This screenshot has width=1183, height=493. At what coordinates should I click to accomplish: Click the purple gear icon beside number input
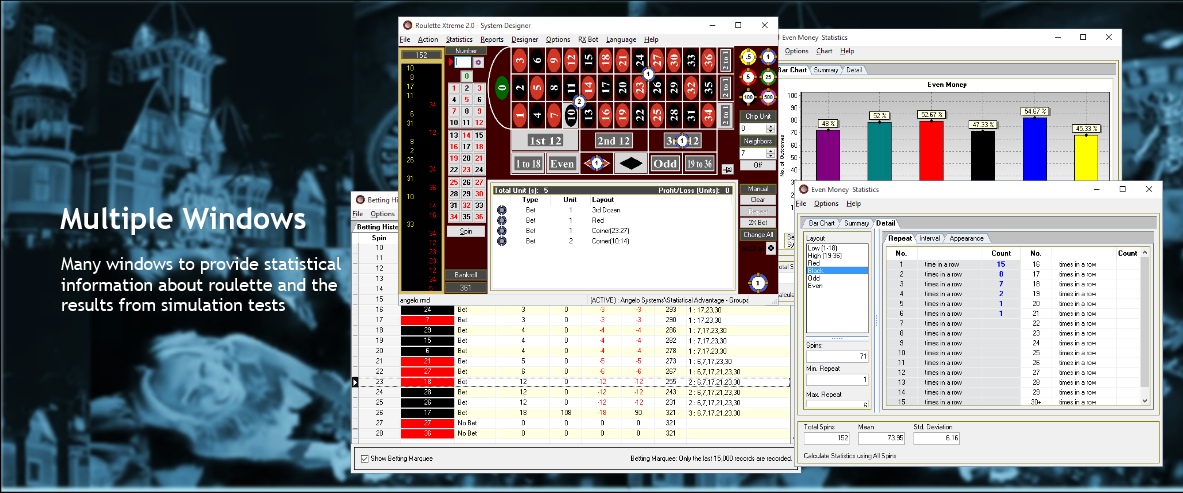[478, 62]
